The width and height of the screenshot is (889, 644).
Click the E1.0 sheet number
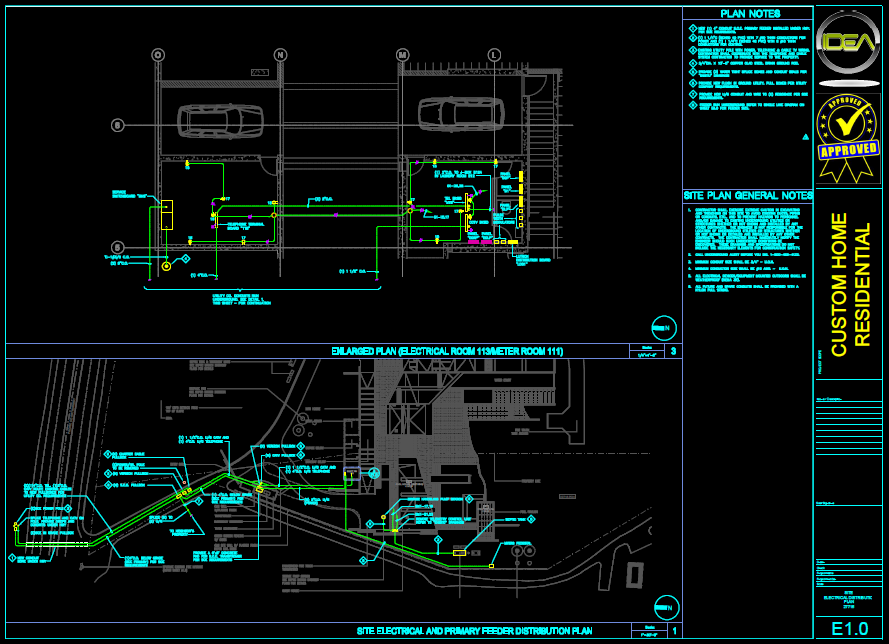point(849,629)
